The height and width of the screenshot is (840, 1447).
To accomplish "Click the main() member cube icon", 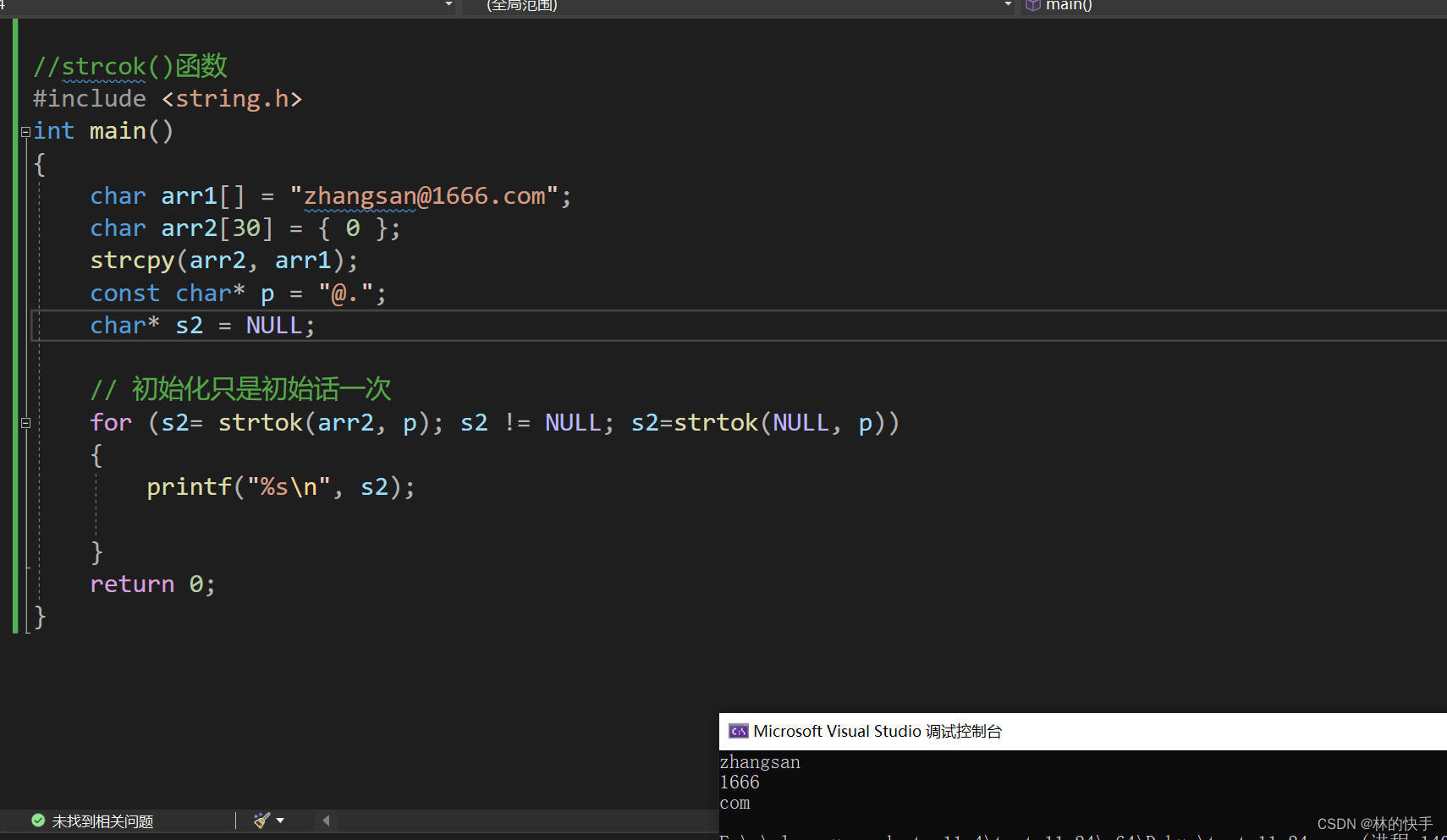I will [1033, 5].
